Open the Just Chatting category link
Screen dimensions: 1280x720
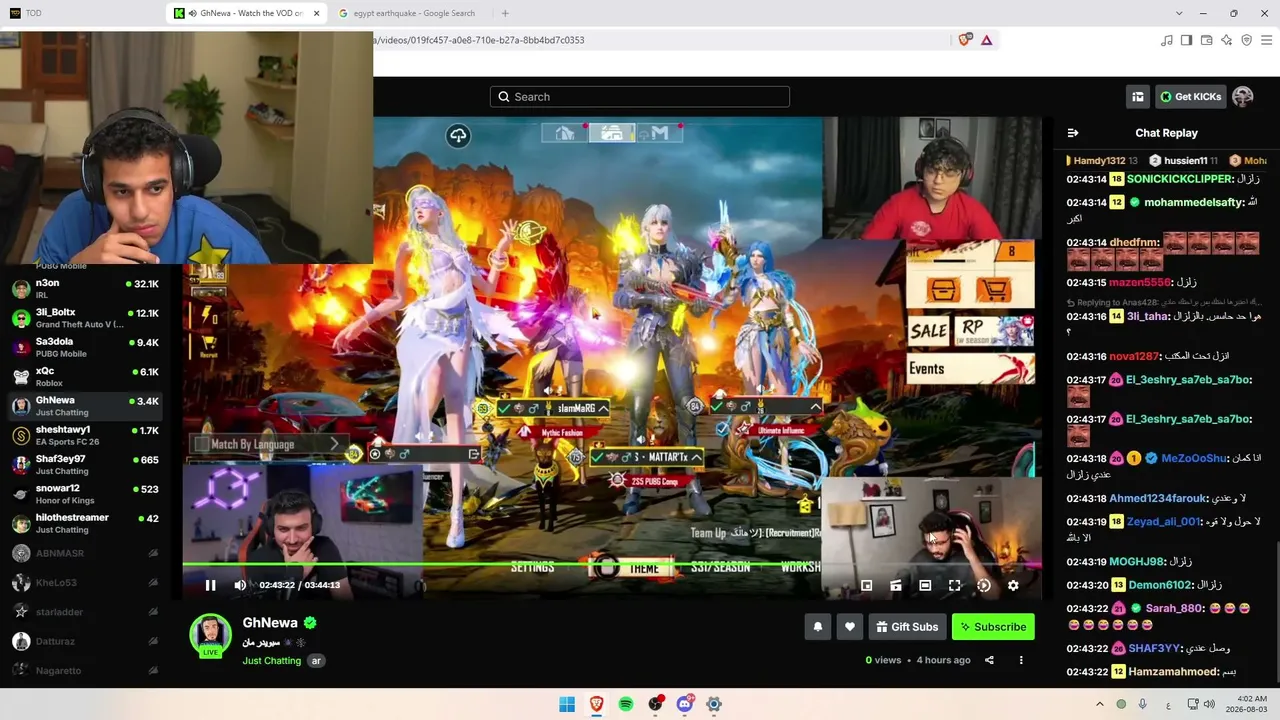272,661
